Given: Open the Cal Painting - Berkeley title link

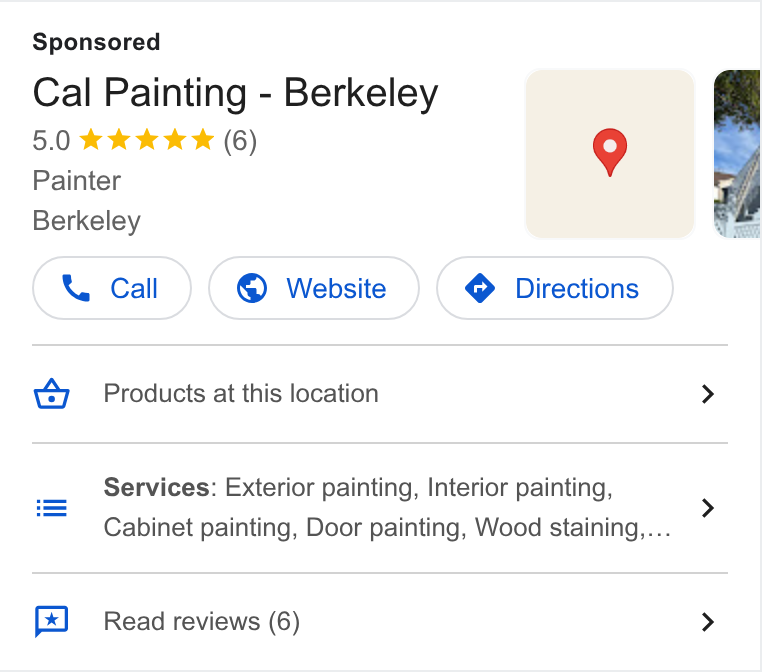Looking at the screenshot, I should [x=235, y=92].
